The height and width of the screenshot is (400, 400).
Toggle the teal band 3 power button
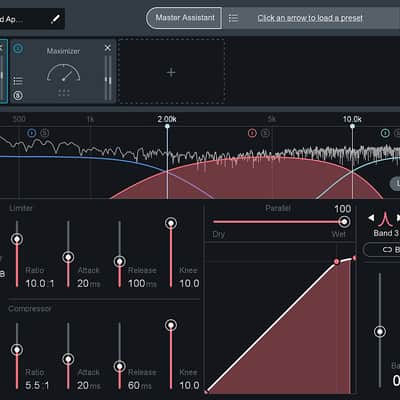click(385, 133)
